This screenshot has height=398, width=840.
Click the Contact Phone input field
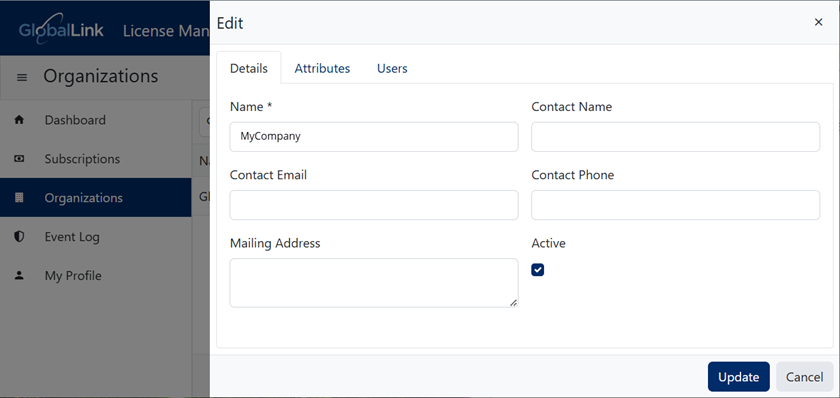pos(675,205)
